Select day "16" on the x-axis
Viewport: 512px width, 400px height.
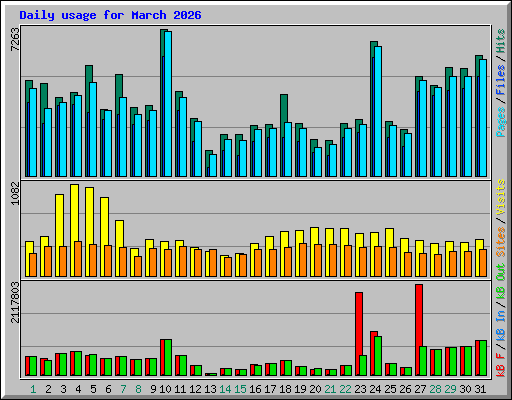(255, 389)
